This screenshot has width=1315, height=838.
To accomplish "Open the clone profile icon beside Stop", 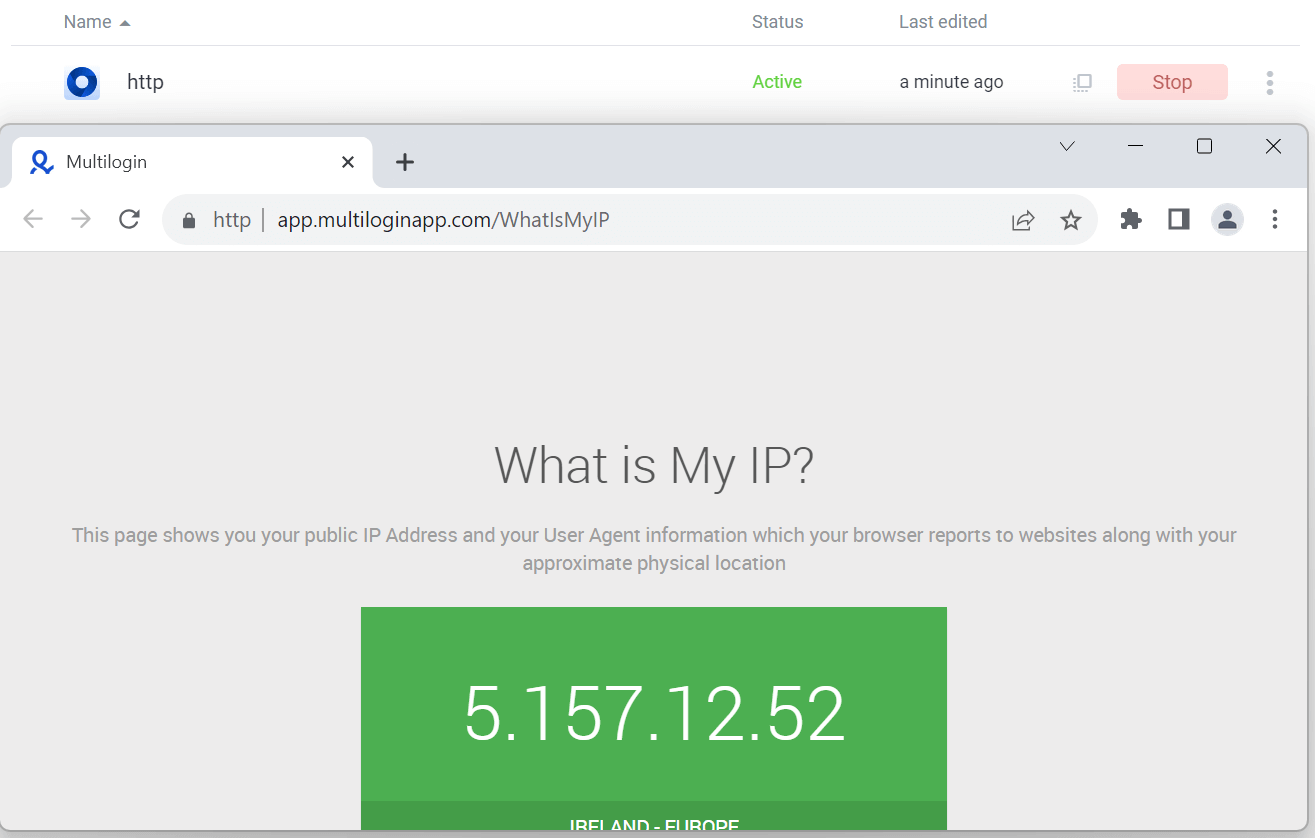I will tap(1082, 83).
